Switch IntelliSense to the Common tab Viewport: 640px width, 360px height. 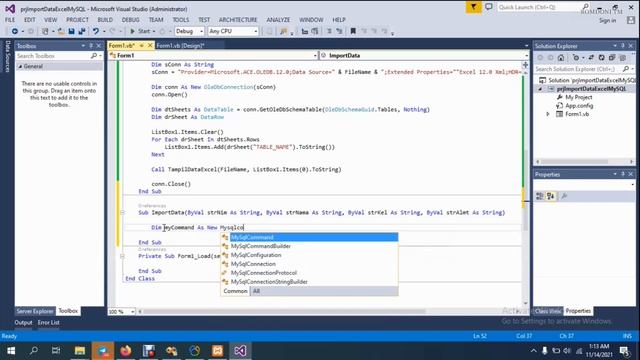tap(236, 291)
